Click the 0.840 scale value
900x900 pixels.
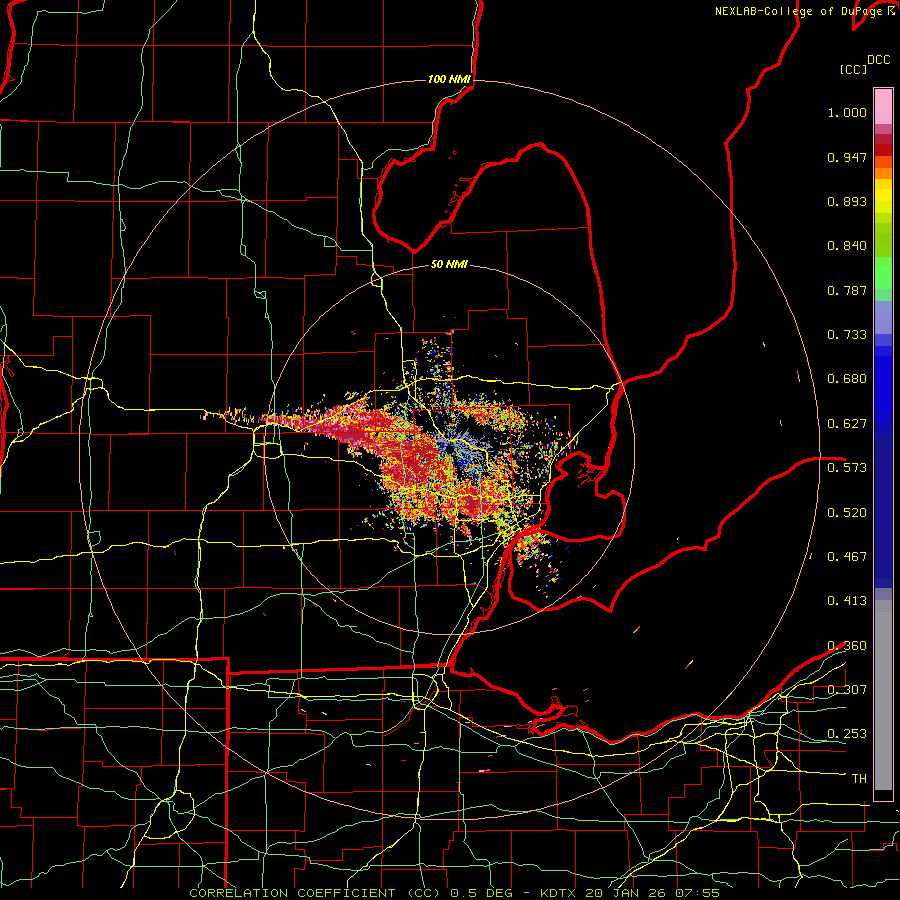tap(847, 246)
